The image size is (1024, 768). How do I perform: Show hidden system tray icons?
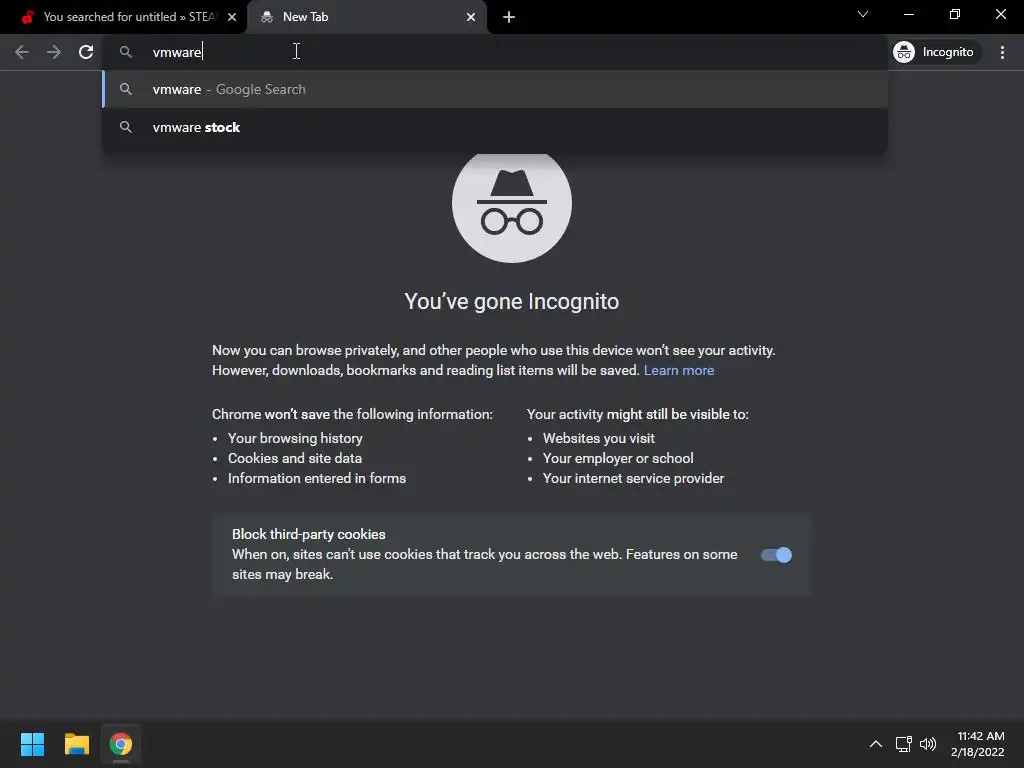(876, 744)
